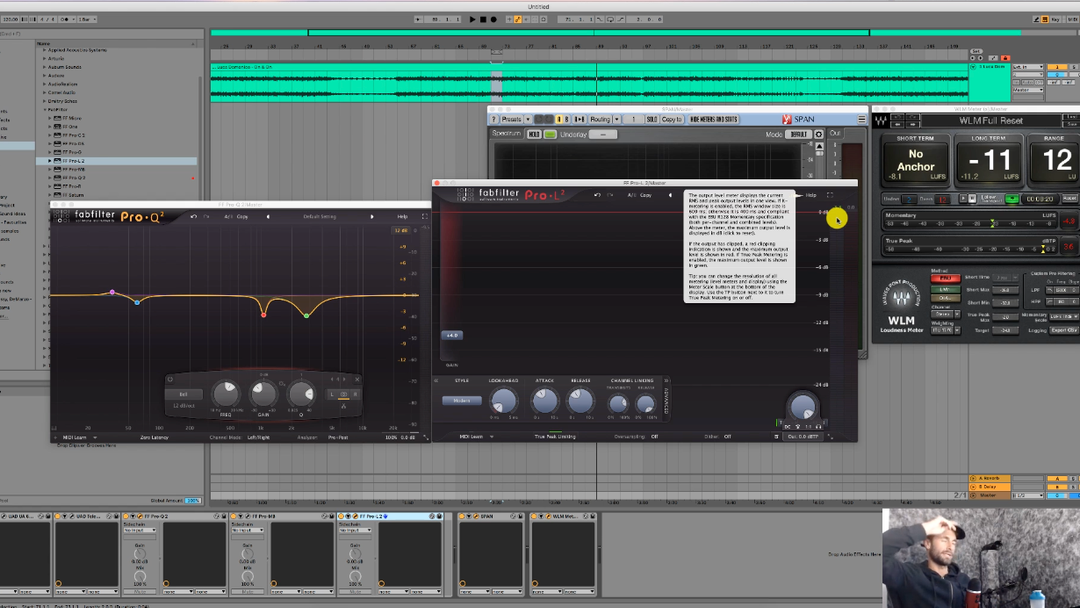Click the orange EQ band node

pyautogui.click(x=264, y=315)
